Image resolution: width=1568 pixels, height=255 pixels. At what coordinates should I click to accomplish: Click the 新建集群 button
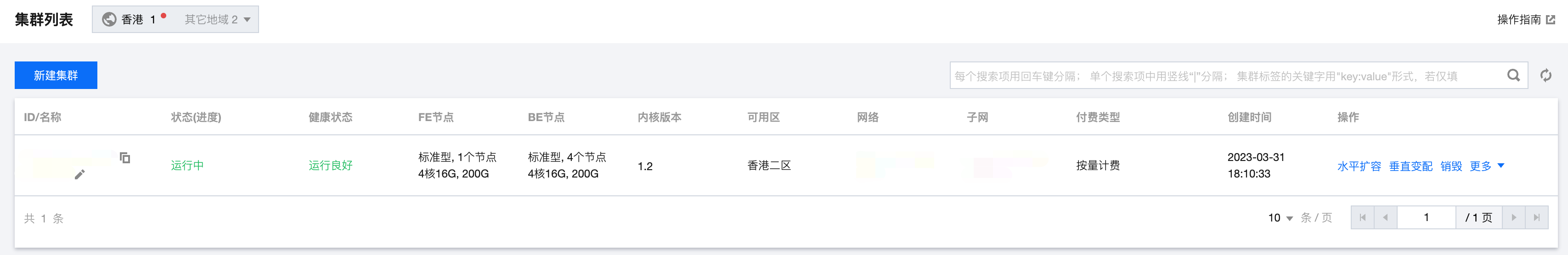[56, 75]
